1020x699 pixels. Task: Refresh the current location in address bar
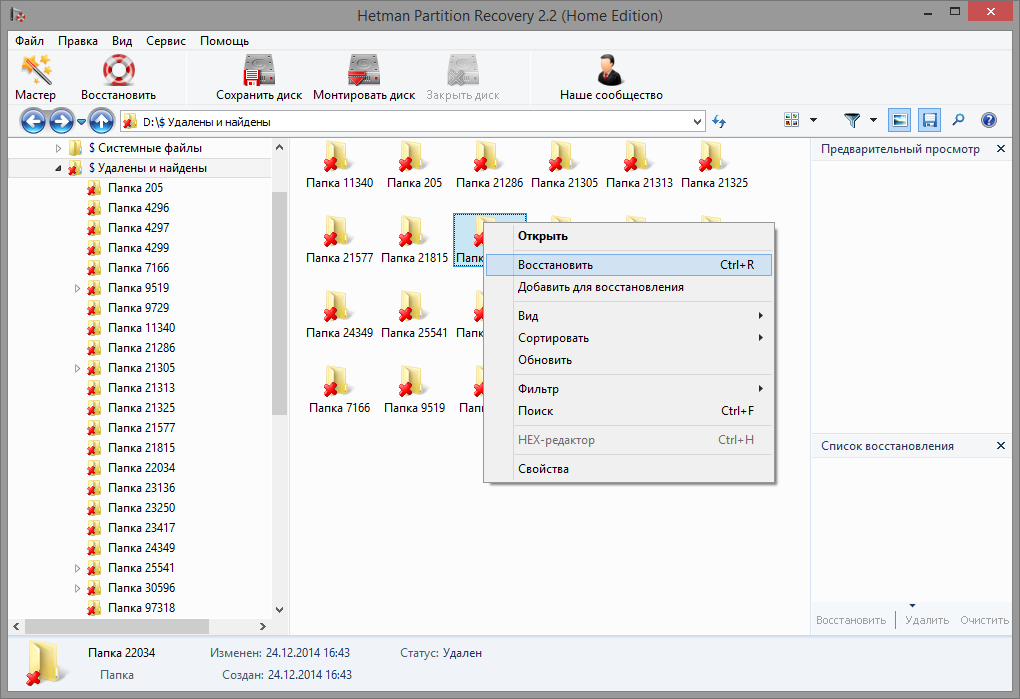point(719,121)
